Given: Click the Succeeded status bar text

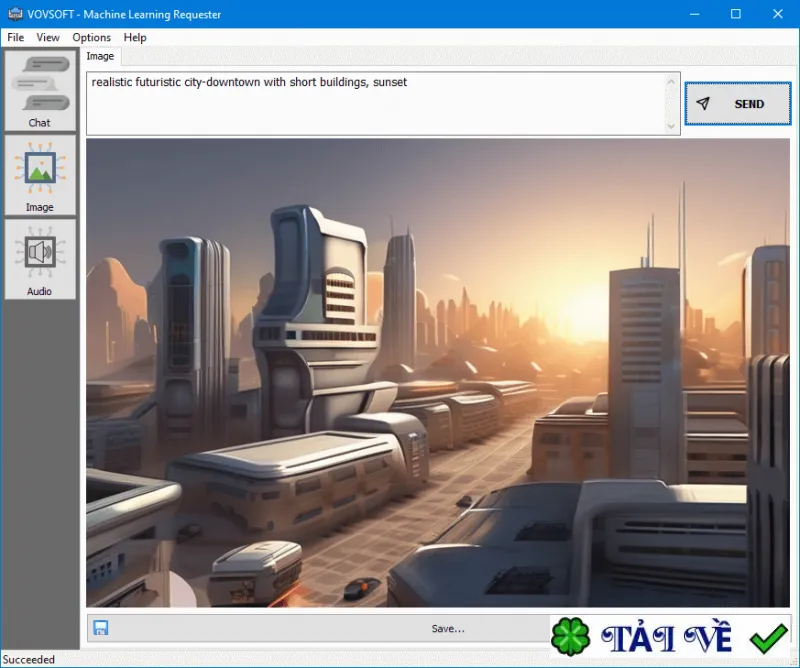Looking at the screenshot, I should (29, 659).
